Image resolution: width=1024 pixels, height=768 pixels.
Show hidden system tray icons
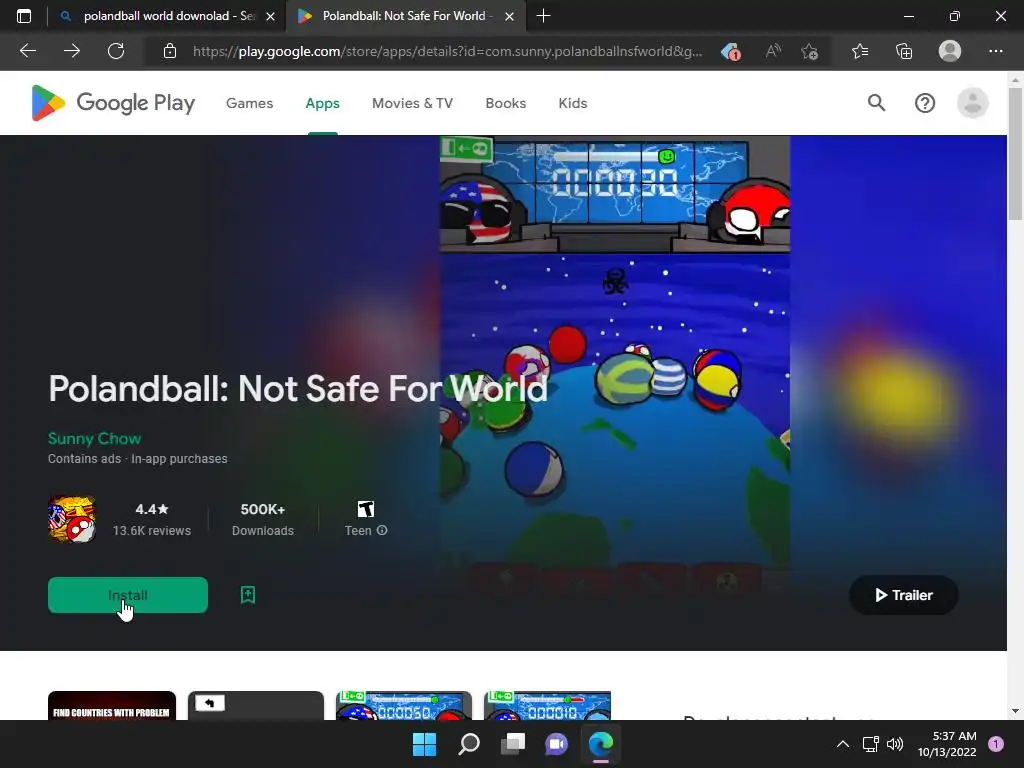coord(843,744)
